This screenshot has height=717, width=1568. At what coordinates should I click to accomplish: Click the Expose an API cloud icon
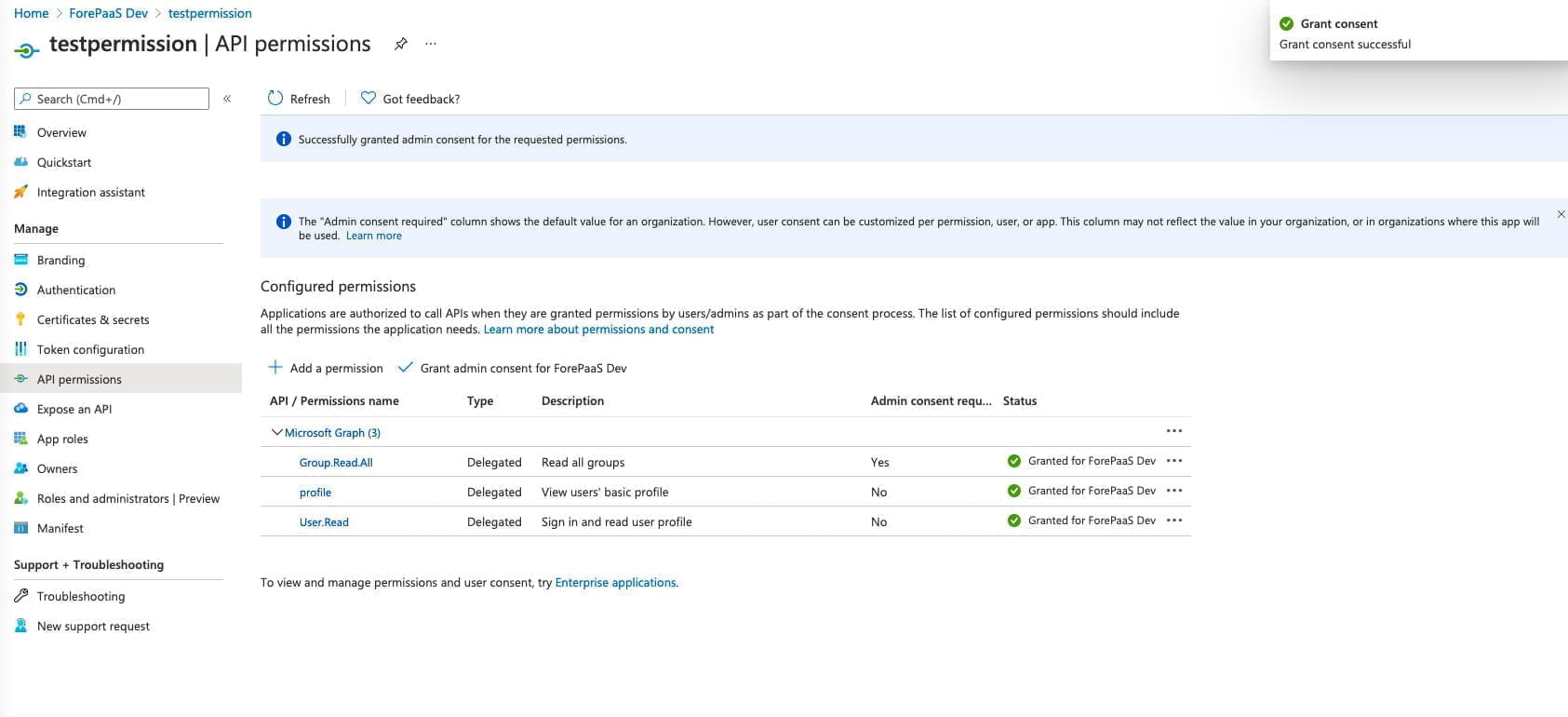coord(20,409)
